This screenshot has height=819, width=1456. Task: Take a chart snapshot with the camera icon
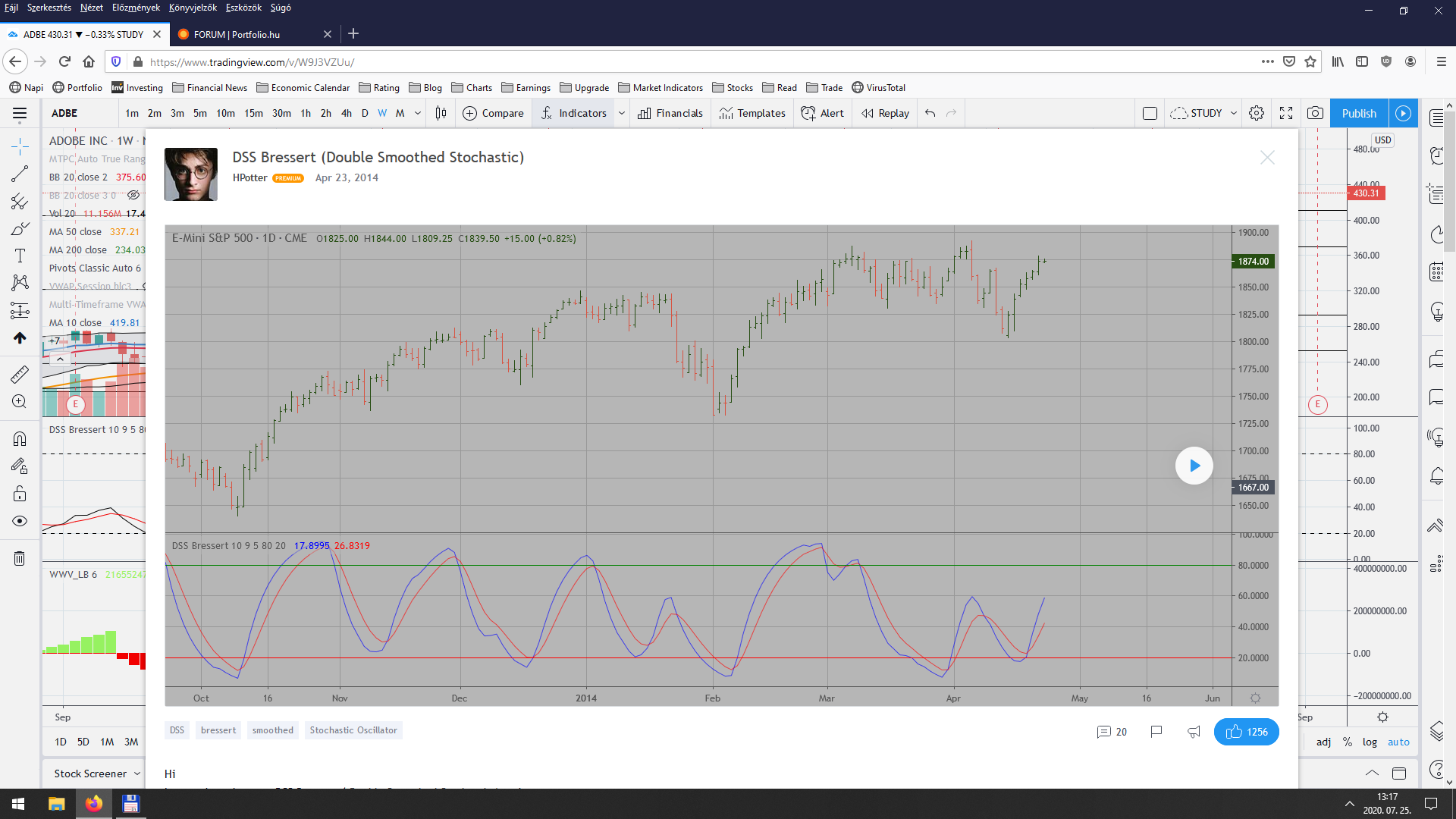[x=1315, y=113]
